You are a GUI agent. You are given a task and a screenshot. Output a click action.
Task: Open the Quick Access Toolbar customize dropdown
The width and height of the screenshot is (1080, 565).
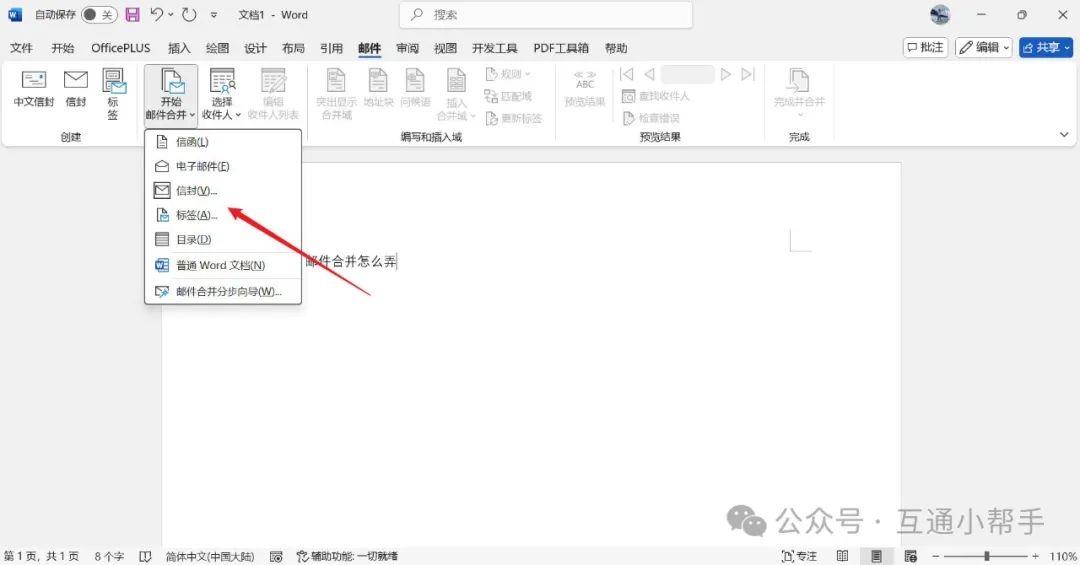tap(214, 14)
